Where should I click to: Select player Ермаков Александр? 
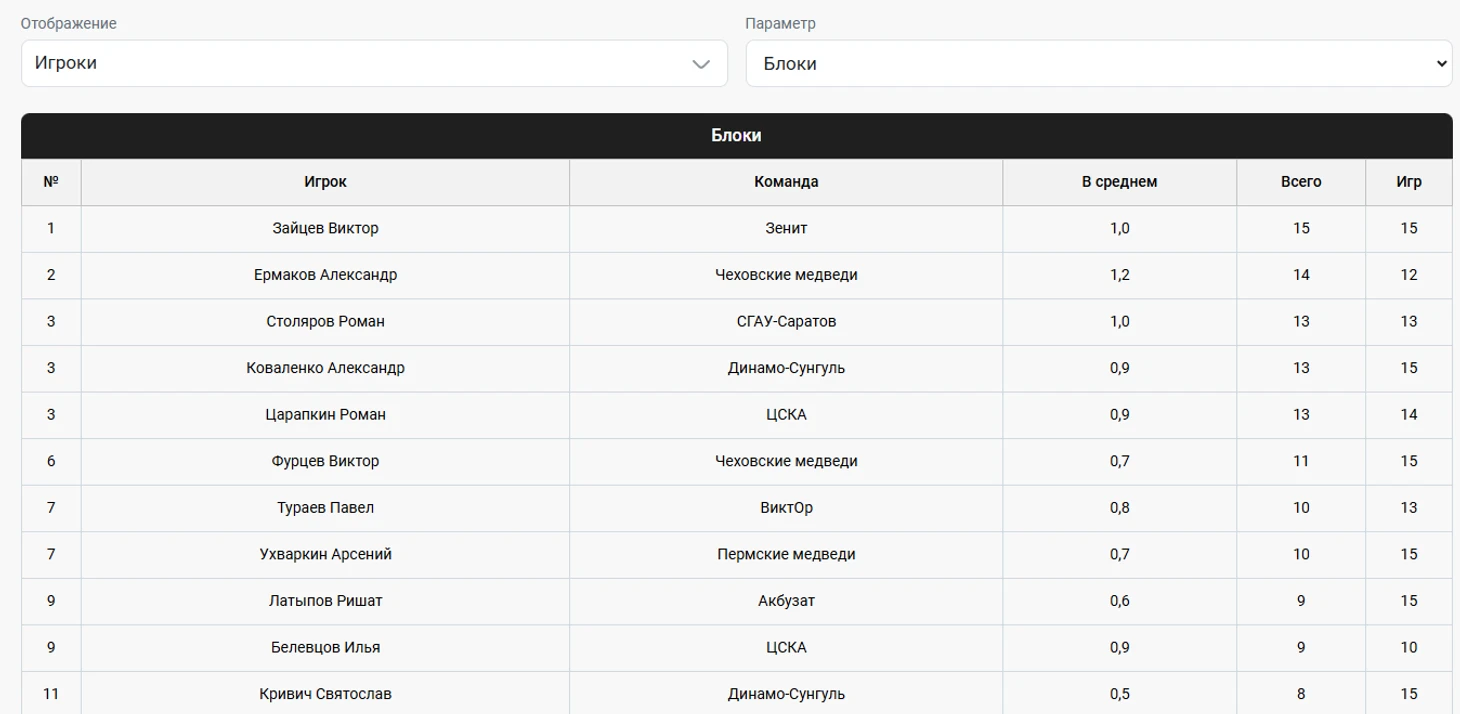click(326, 275)
